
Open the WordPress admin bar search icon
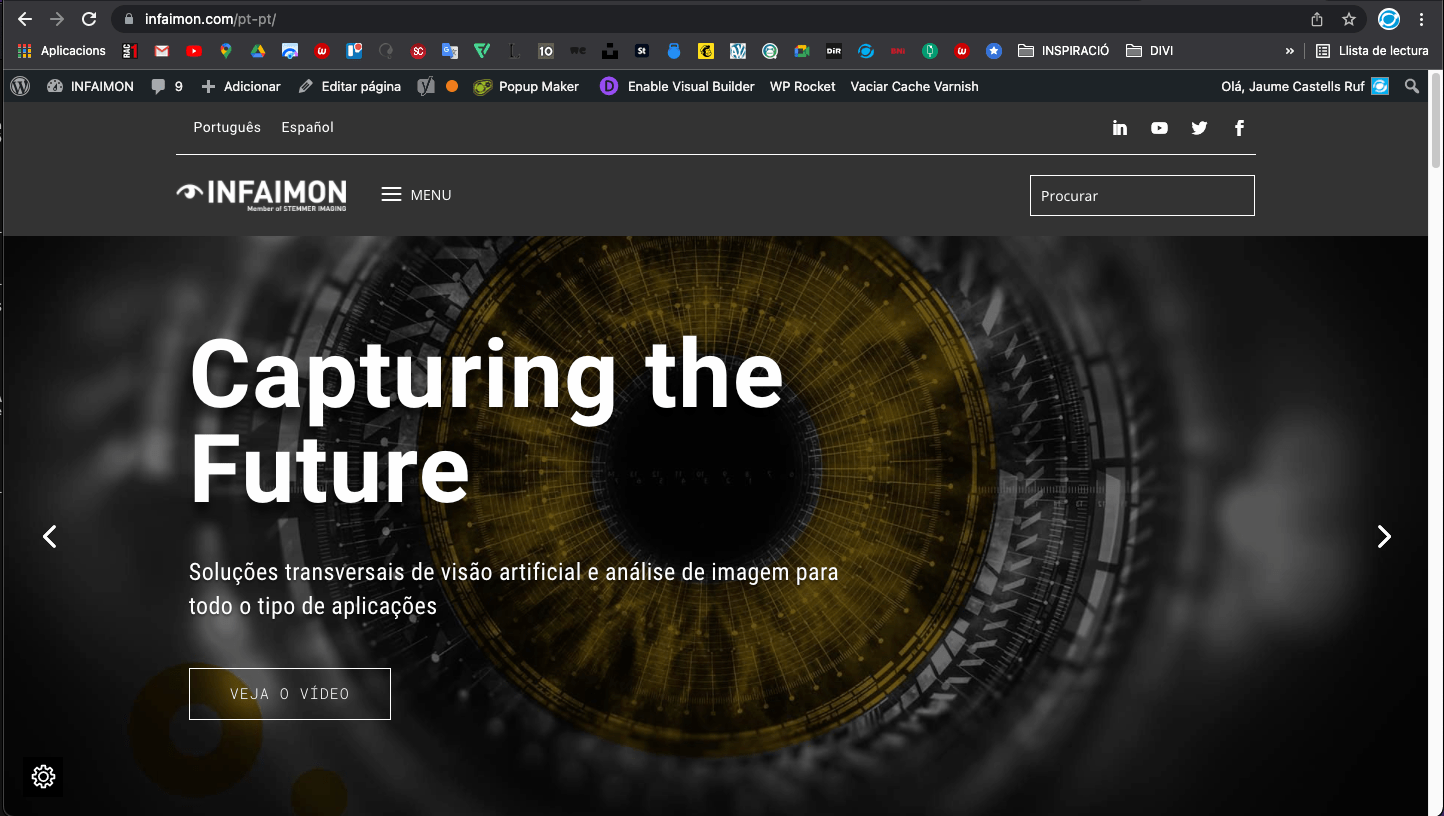point(1412,86)
